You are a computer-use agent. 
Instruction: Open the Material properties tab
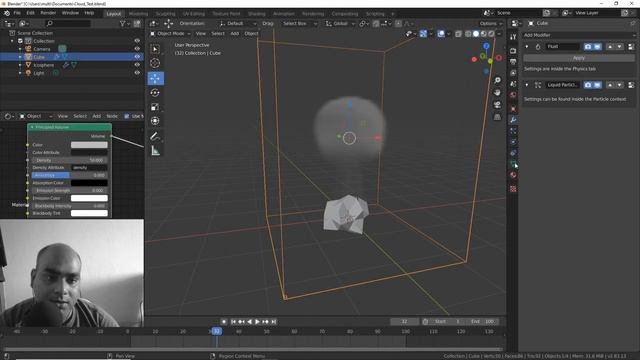pyautogui.click(x=513, y=175)
